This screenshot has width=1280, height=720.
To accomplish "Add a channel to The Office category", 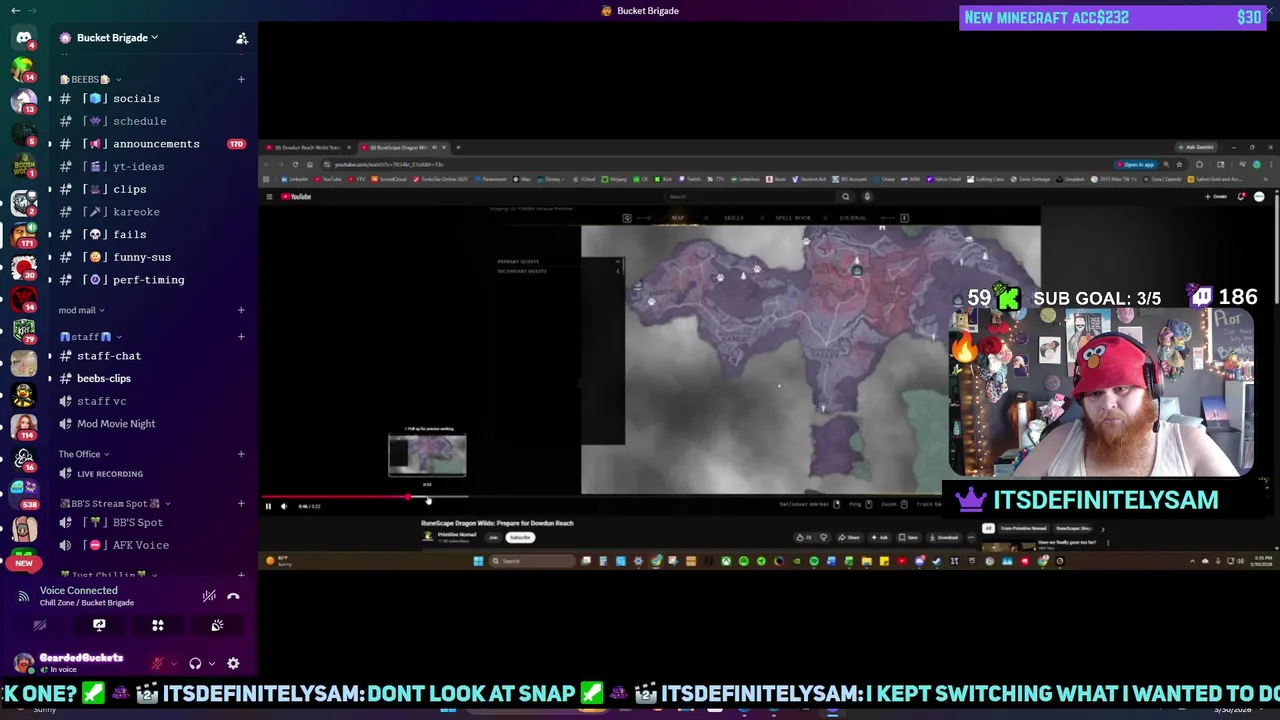I will [241, 454].
